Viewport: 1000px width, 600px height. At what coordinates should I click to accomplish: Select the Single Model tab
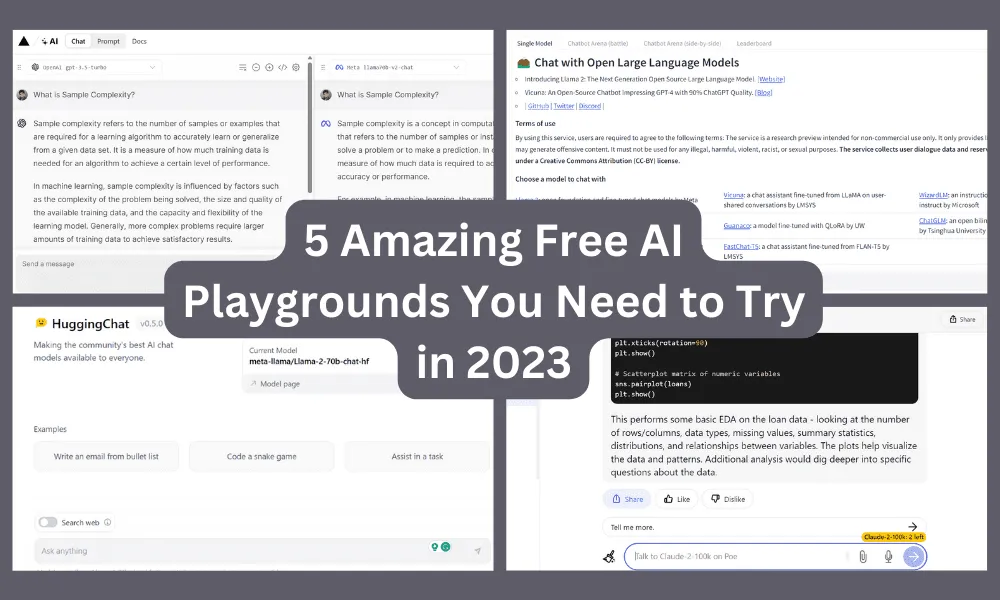[534, 43]
